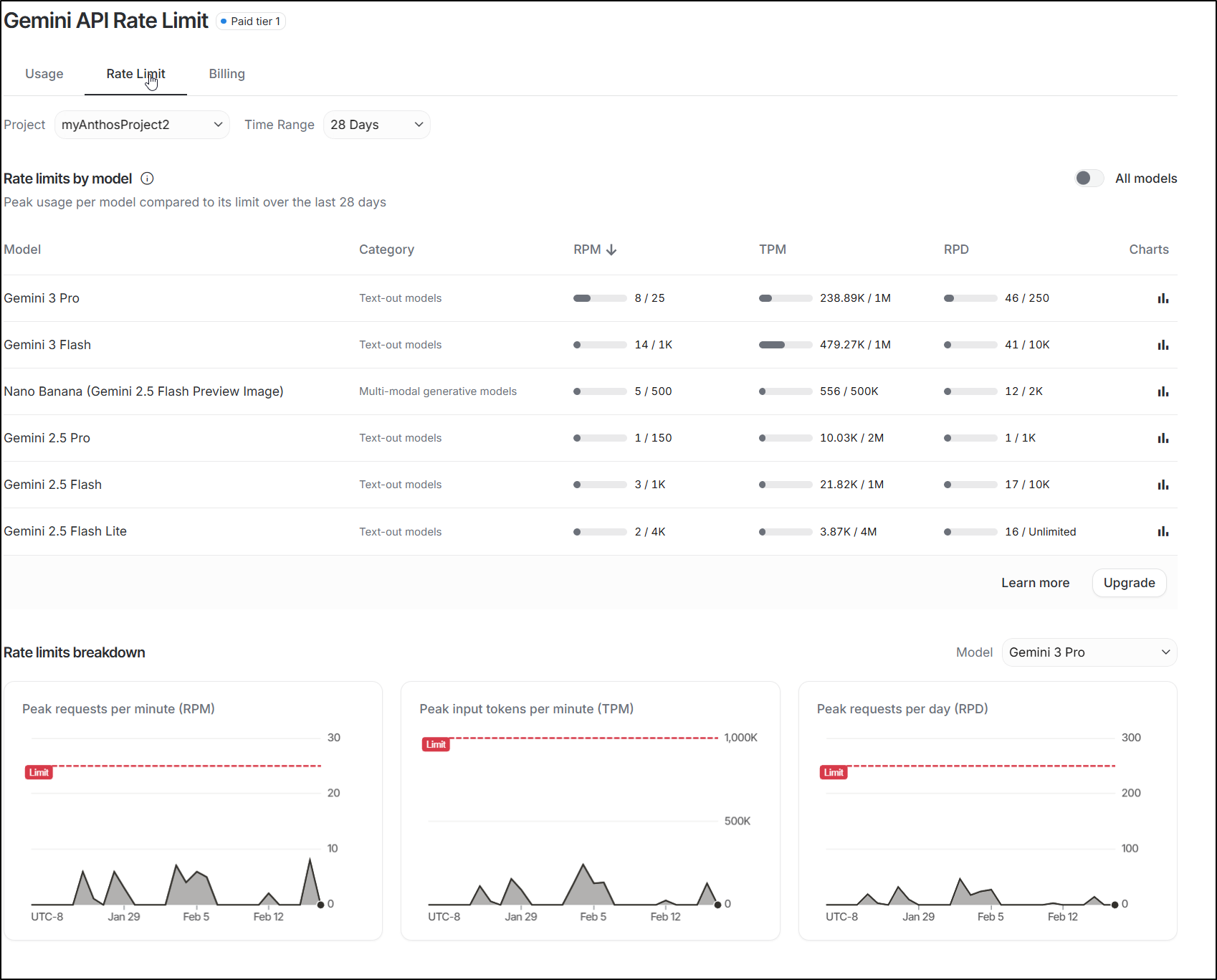The image size is (1217, 980).
Task: Sort by RPM column arrow
Action: tap(611, 249)
